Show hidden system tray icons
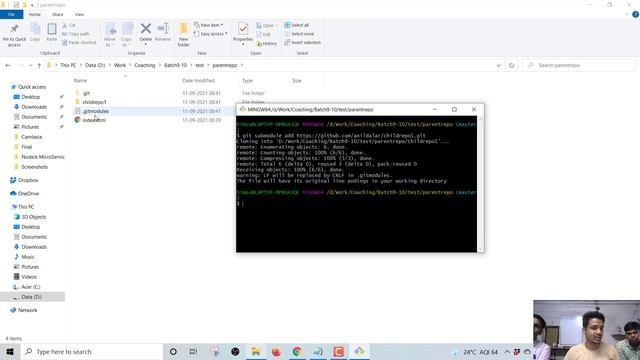This screenshot has width=640, height=360. click(507, 351)
